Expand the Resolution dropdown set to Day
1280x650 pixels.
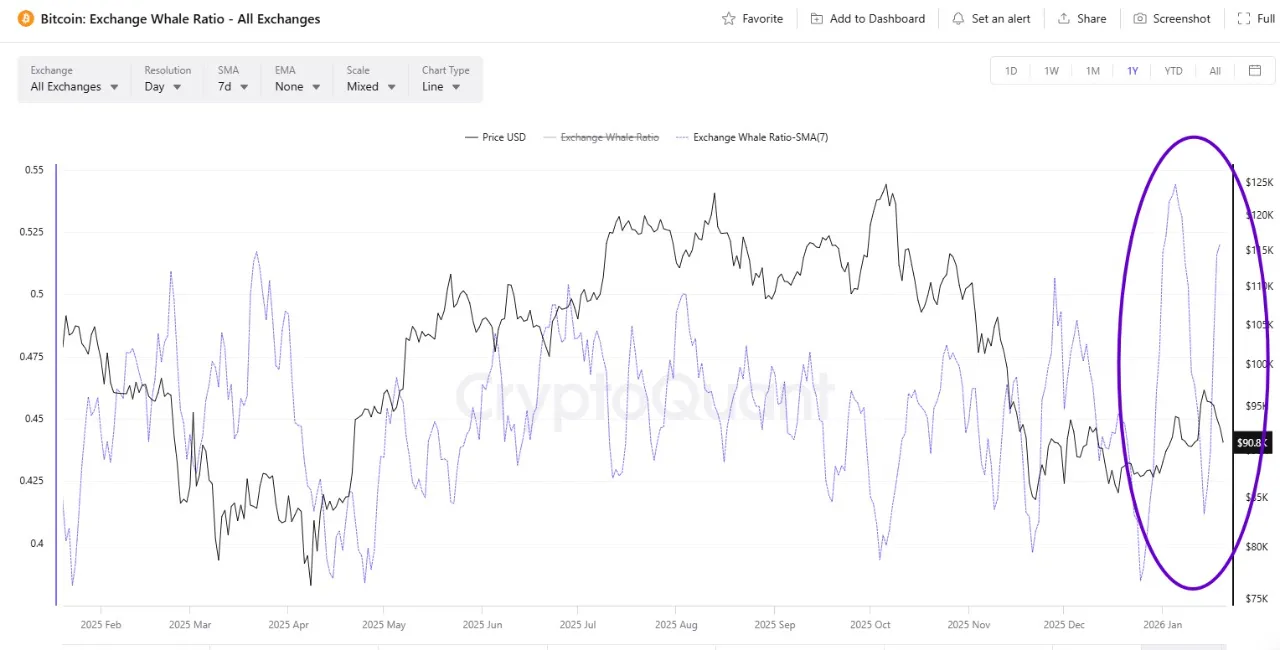coord(163,86)
